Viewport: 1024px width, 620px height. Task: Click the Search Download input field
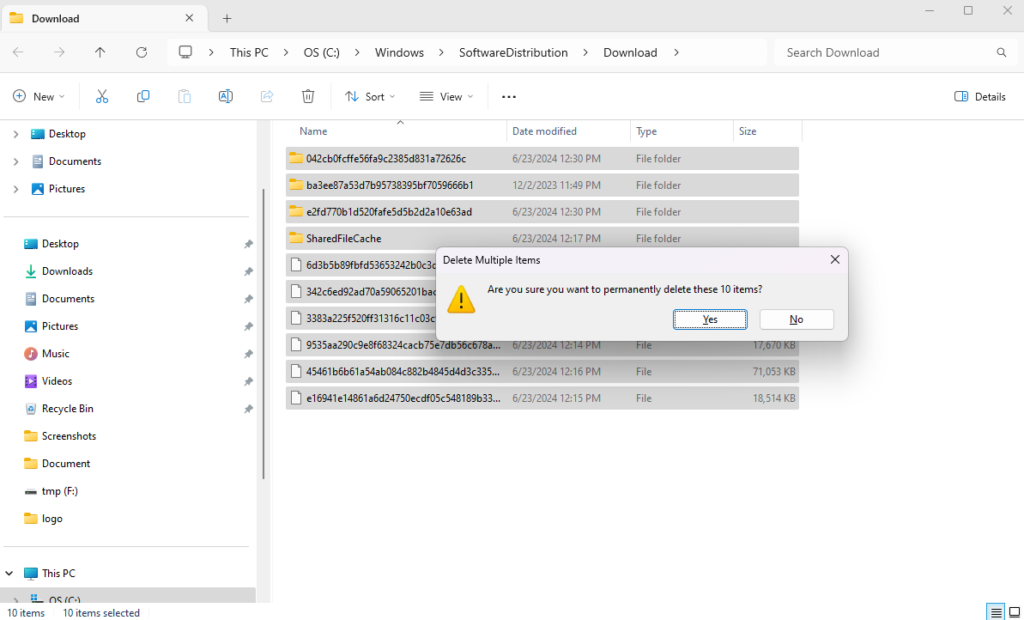pos(885,53)
